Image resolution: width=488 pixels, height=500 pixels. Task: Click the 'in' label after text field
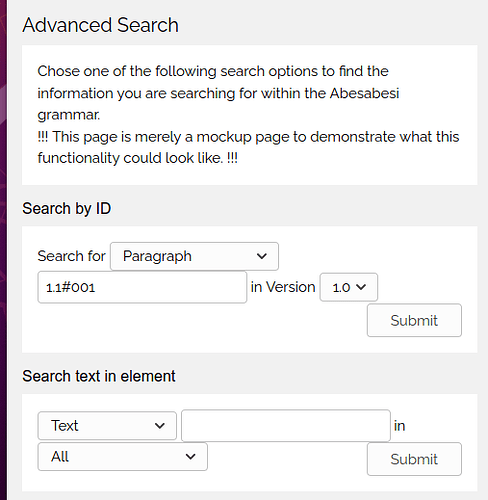click(x=399, y=426)
